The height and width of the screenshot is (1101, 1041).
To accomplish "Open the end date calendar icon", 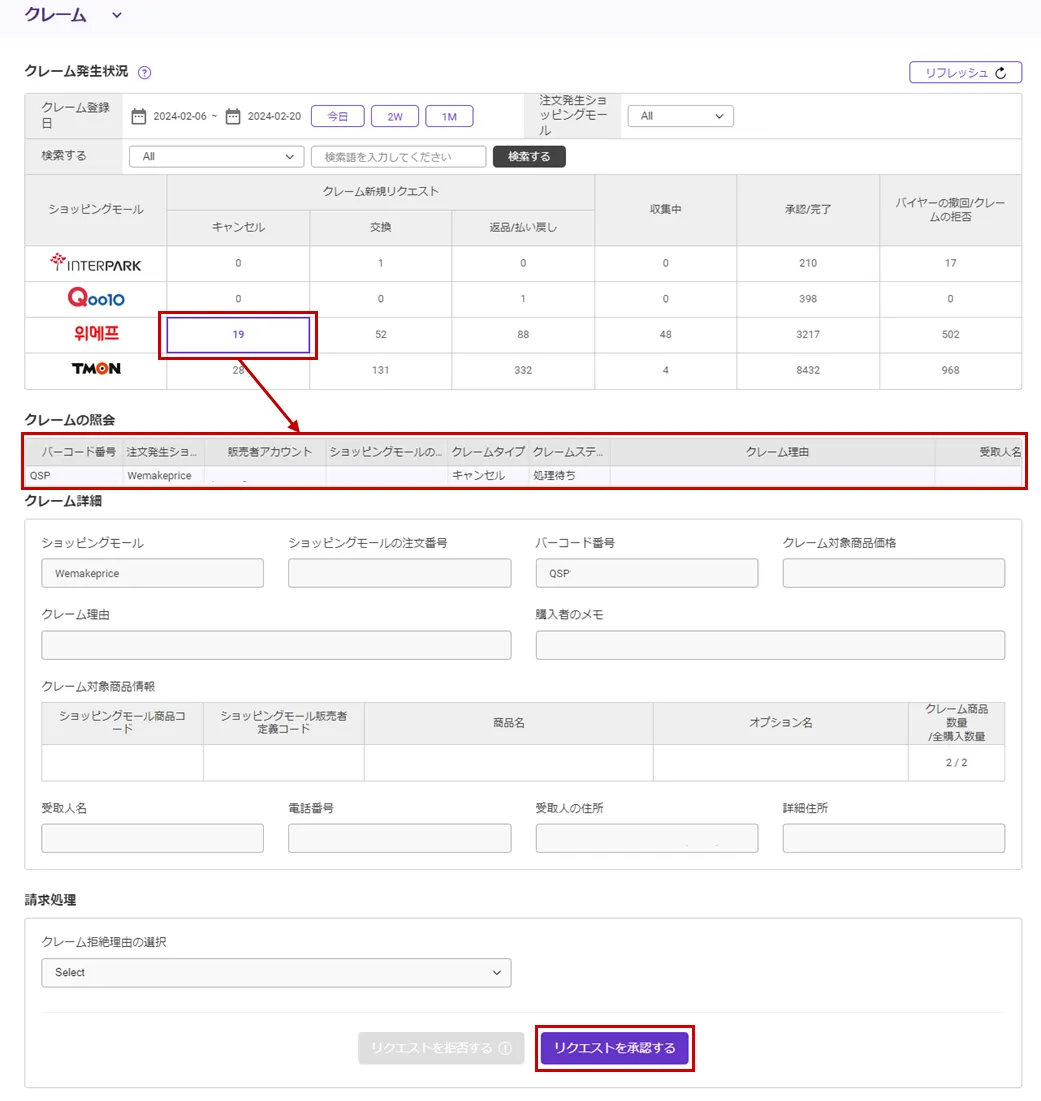I will click(x=233, y=116).
